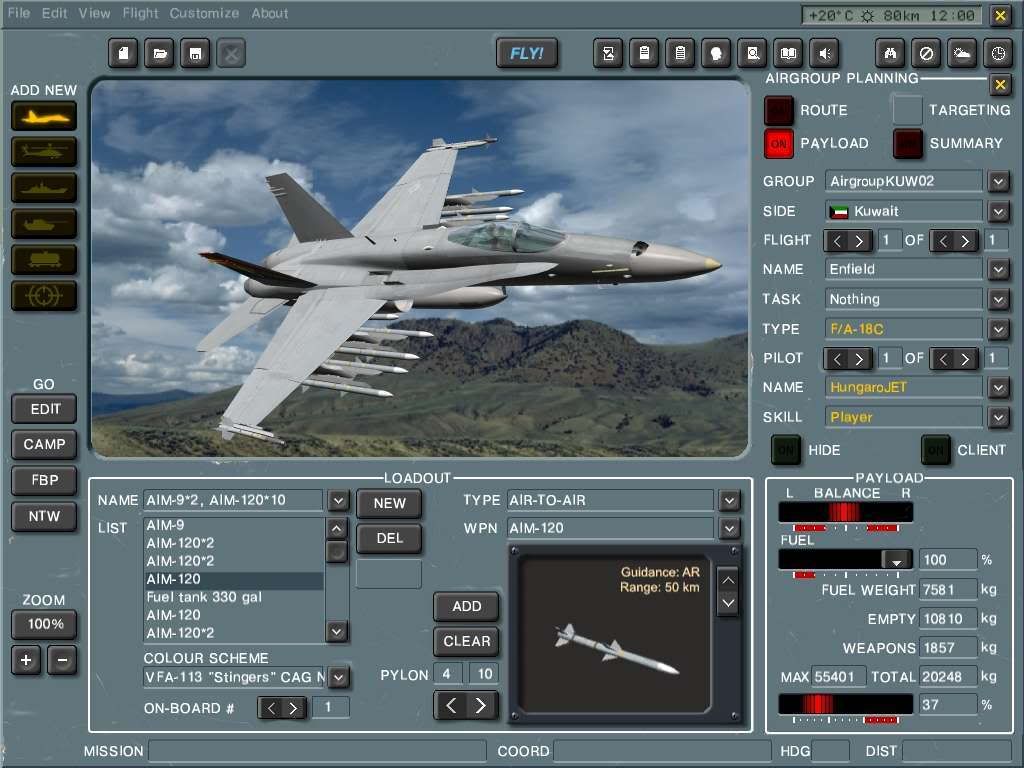Clear the current weapon loadout

466,641
